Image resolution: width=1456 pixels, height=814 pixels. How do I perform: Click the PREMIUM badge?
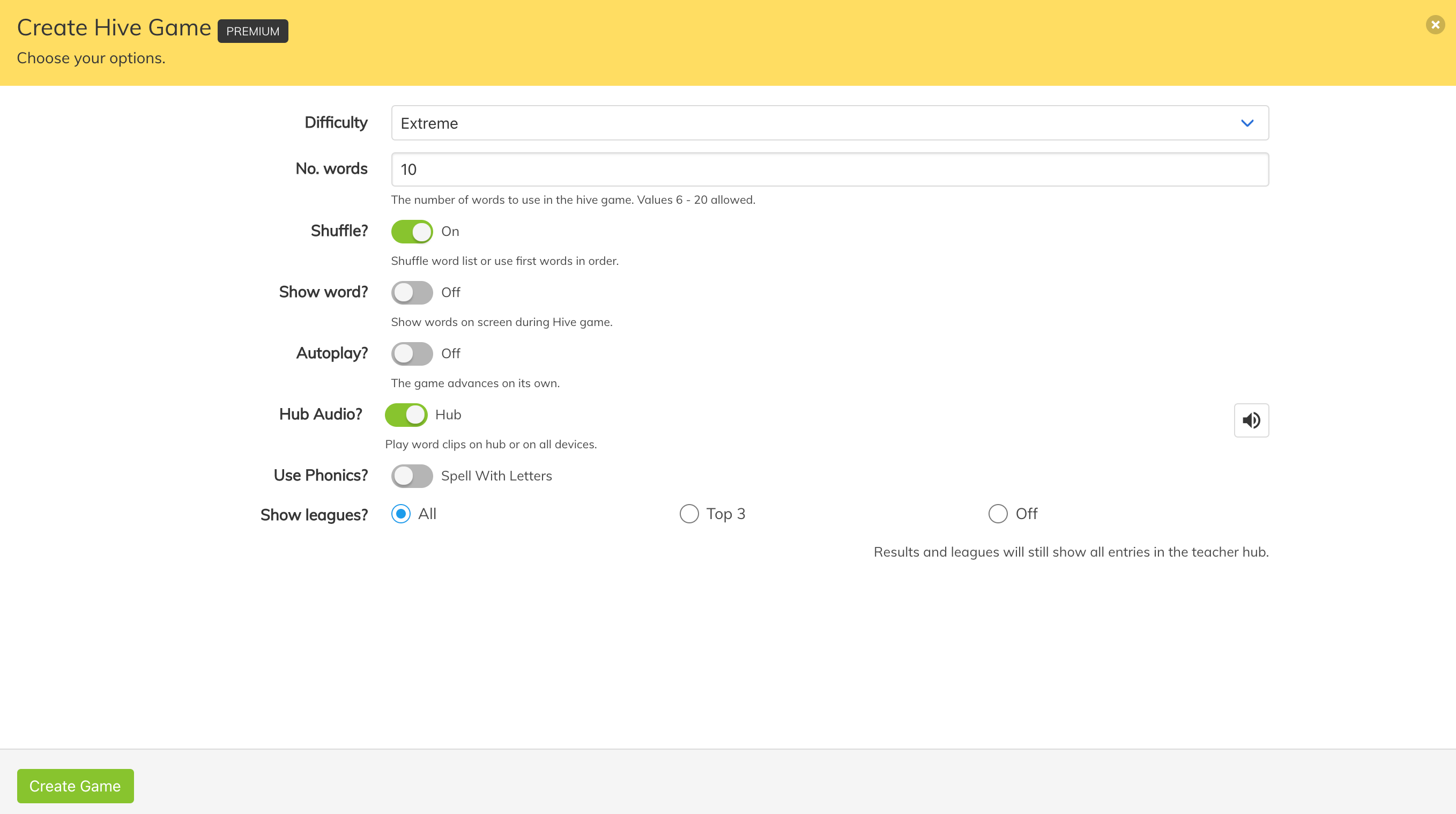pyautogui.click(x=252, y=31)
